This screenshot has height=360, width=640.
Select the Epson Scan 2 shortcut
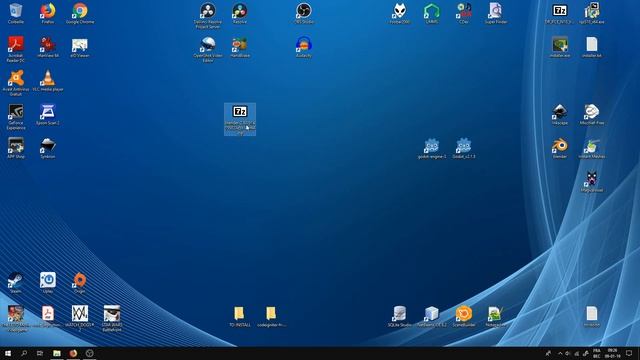[48, 114]
